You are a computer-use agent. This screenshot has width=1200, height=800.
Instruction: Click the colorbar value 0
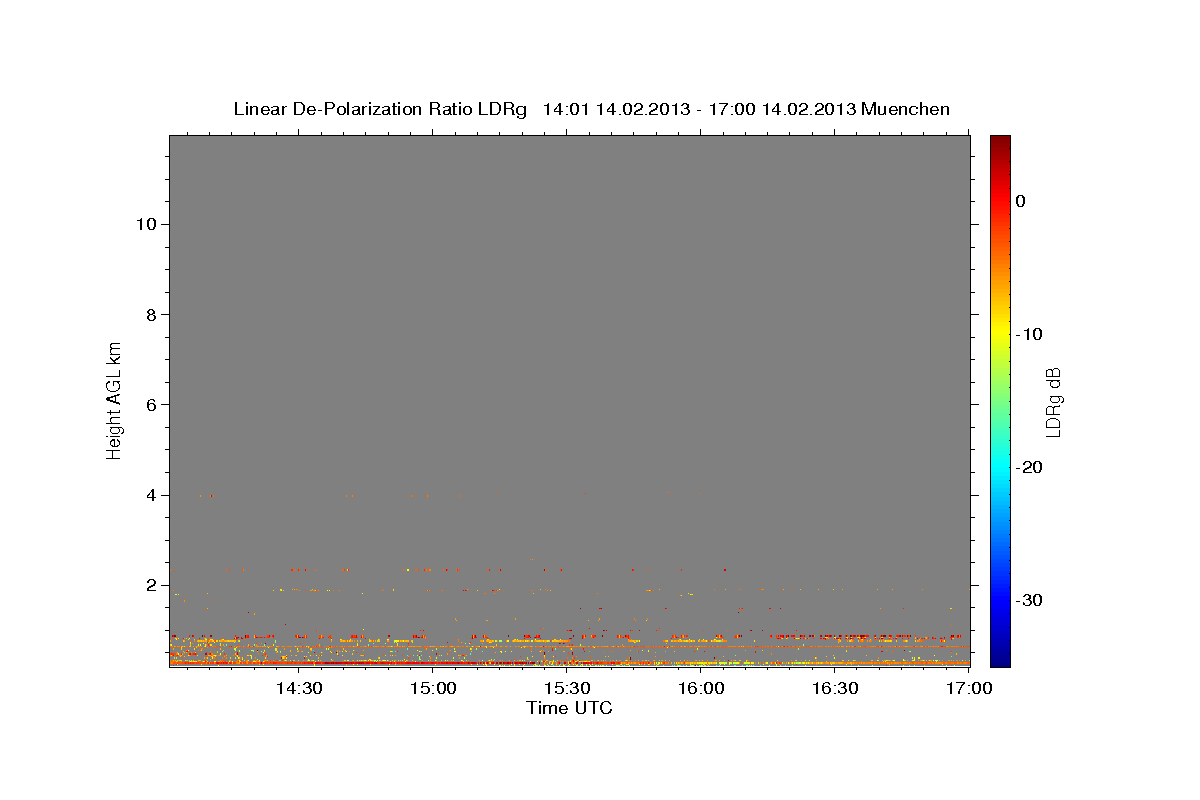(x=1021, y=201)
